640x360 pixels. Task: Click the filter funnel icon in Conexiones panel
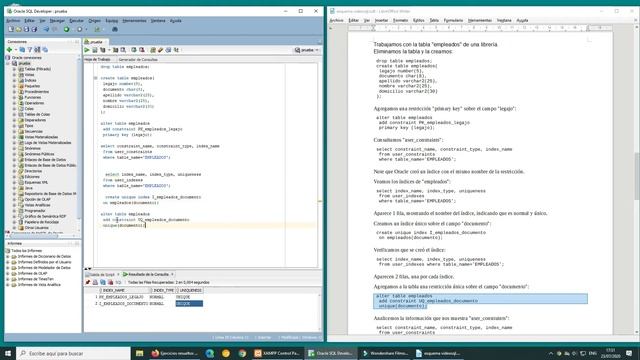30,49
